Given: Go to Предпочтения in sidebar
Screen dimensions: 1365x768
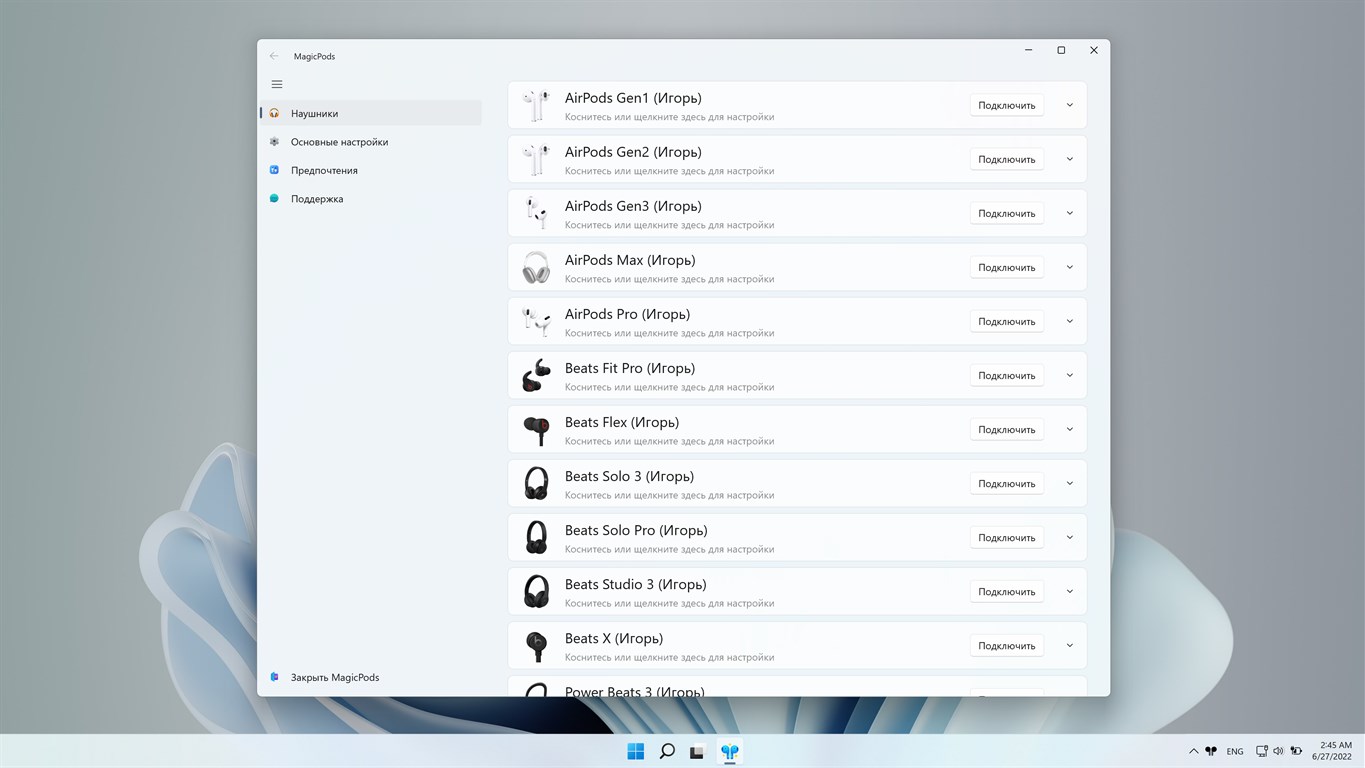Looking at the screenshot, I should (x=324, y=170).
